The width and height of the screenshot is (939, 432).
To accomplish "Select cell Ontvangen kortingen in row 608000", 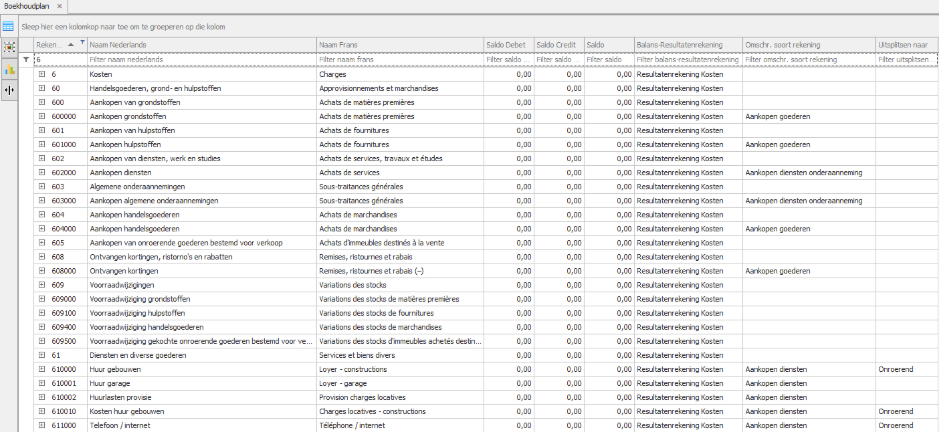I will 202,271.
